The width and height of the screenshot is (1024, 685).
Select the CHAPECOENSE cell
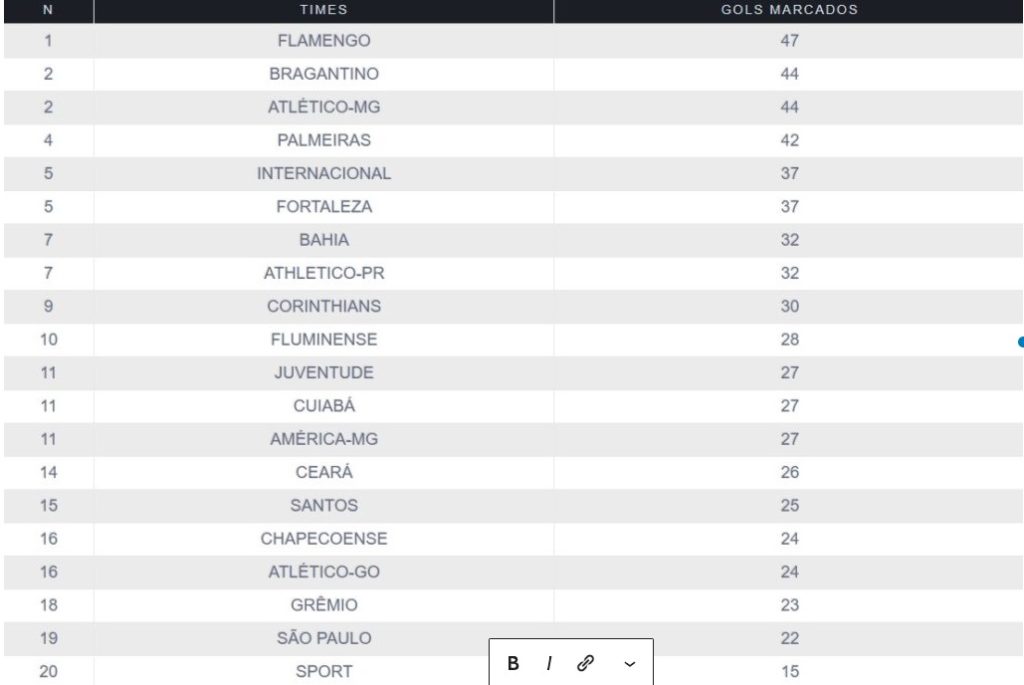click(x=324, y=539)
